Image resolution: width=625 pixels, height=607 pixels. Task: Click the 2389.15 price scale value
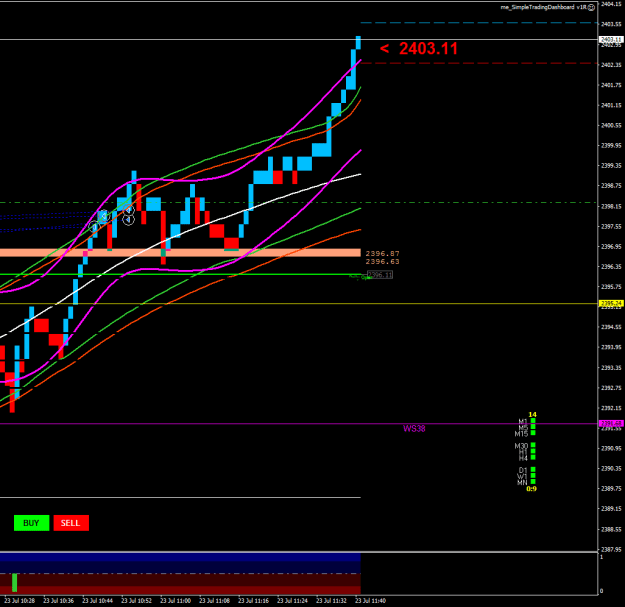tap(611, 509)
